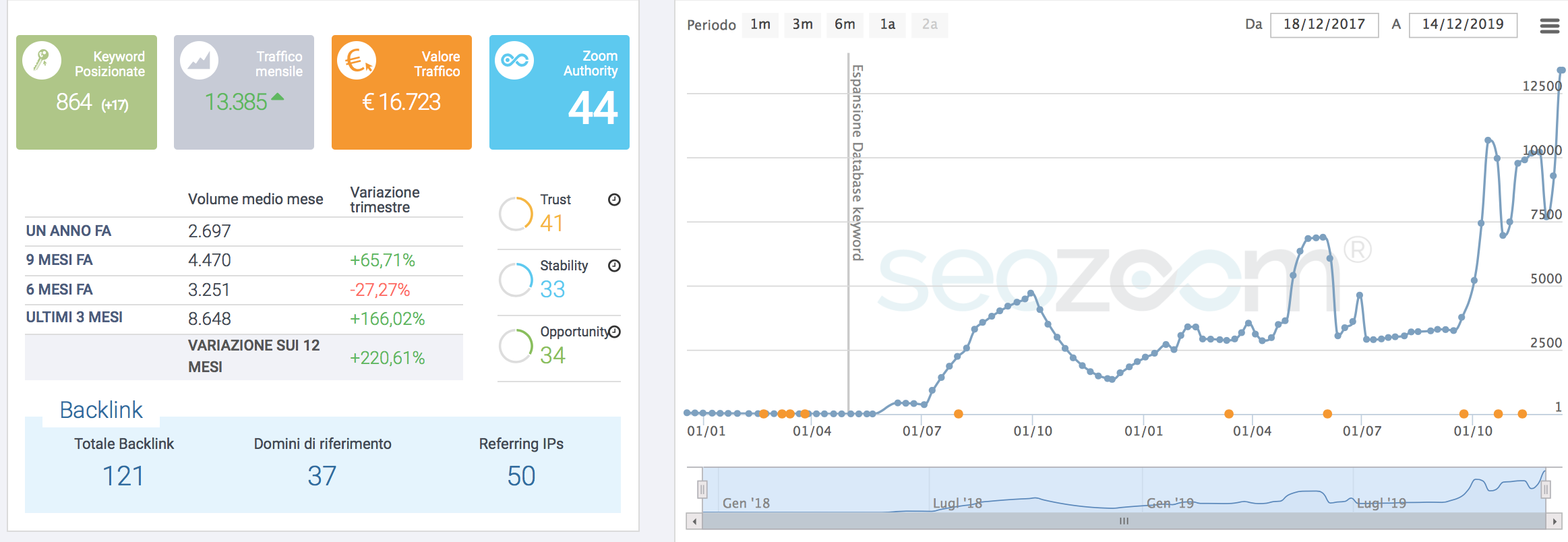Select the 6m period button

845,25
